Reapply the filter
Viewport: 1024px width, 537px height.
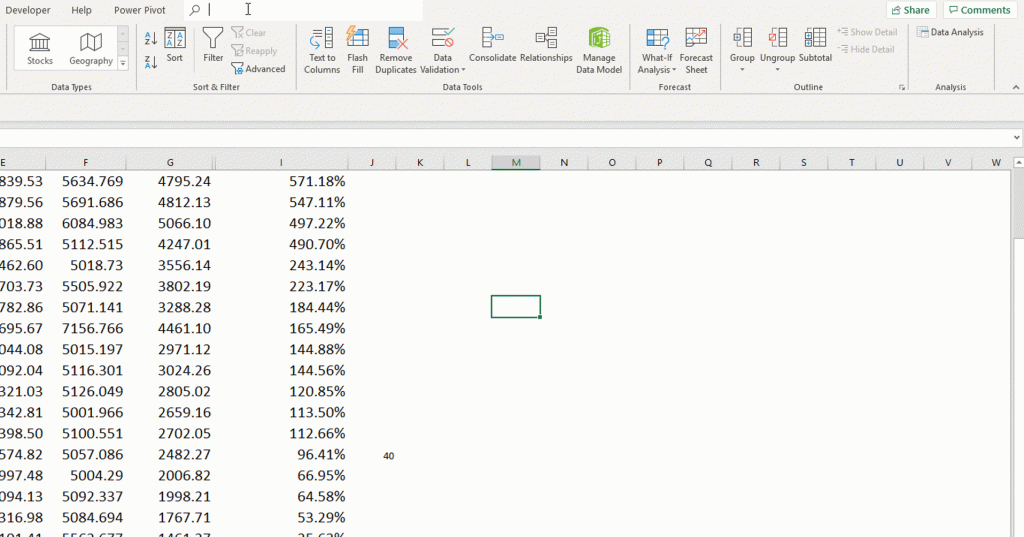coord(254,51)
